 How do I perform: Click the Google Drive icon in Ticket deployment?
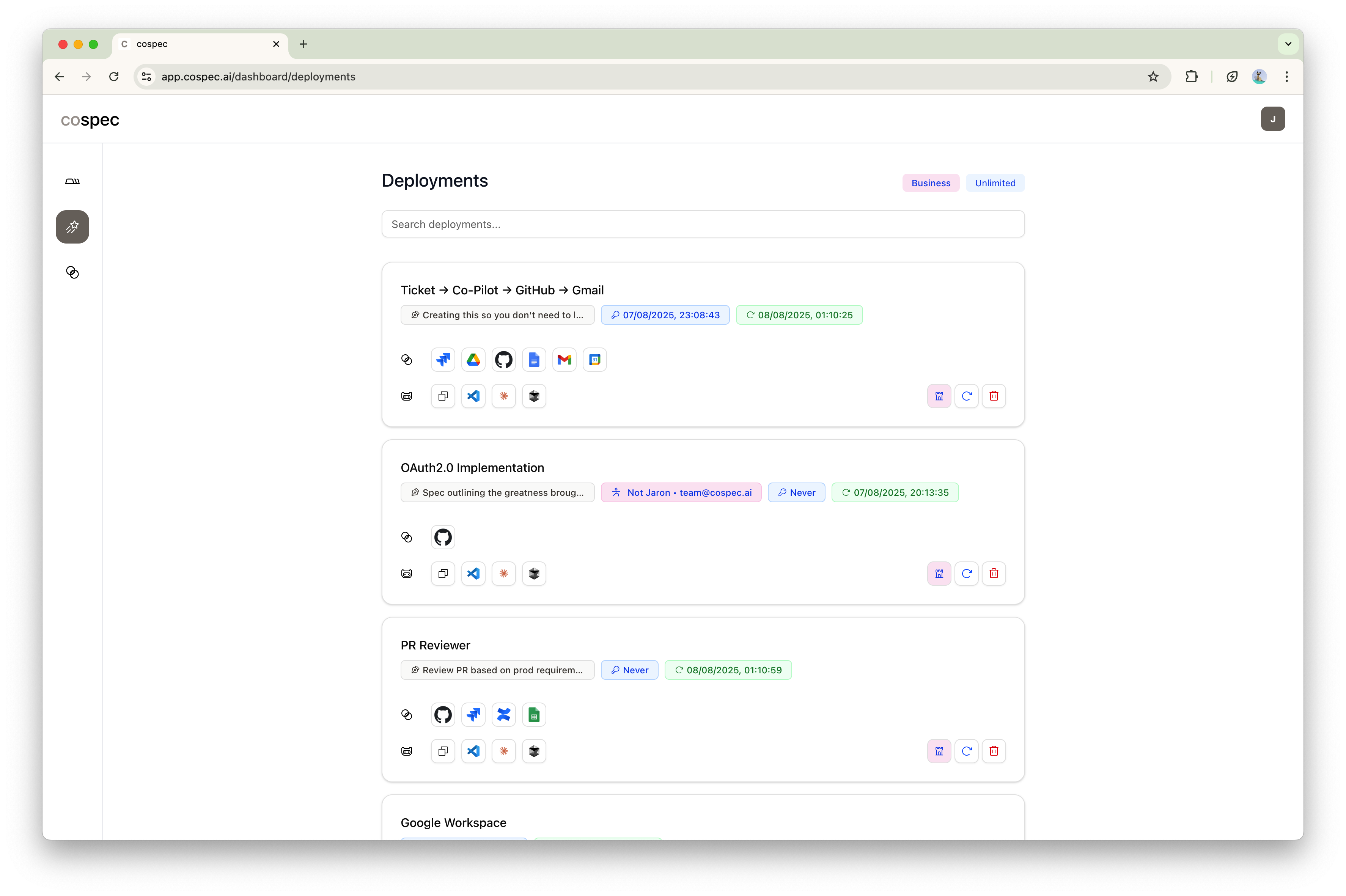coord(473,360)
